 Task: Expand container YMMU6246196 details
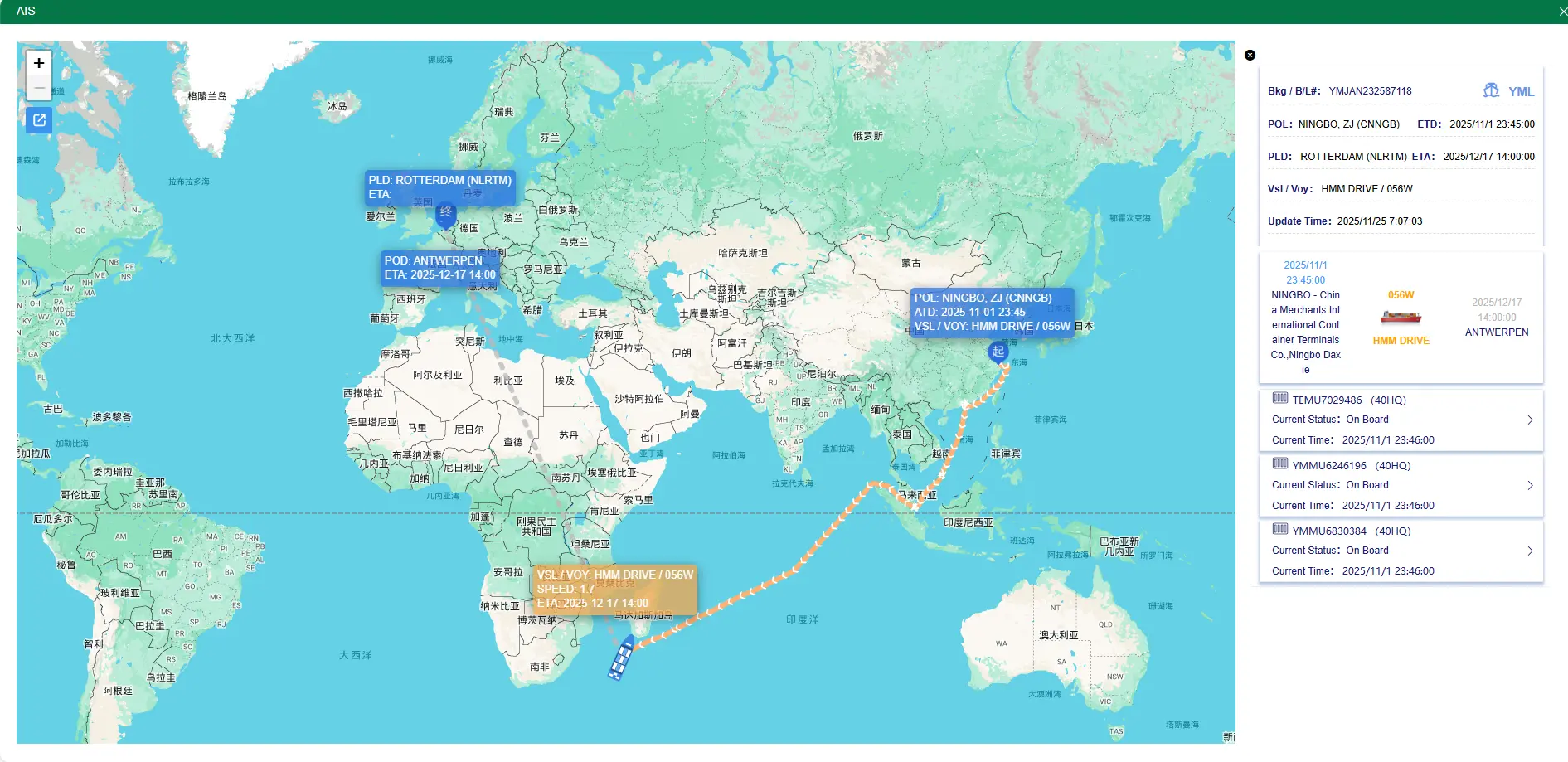click(1531, 485)
